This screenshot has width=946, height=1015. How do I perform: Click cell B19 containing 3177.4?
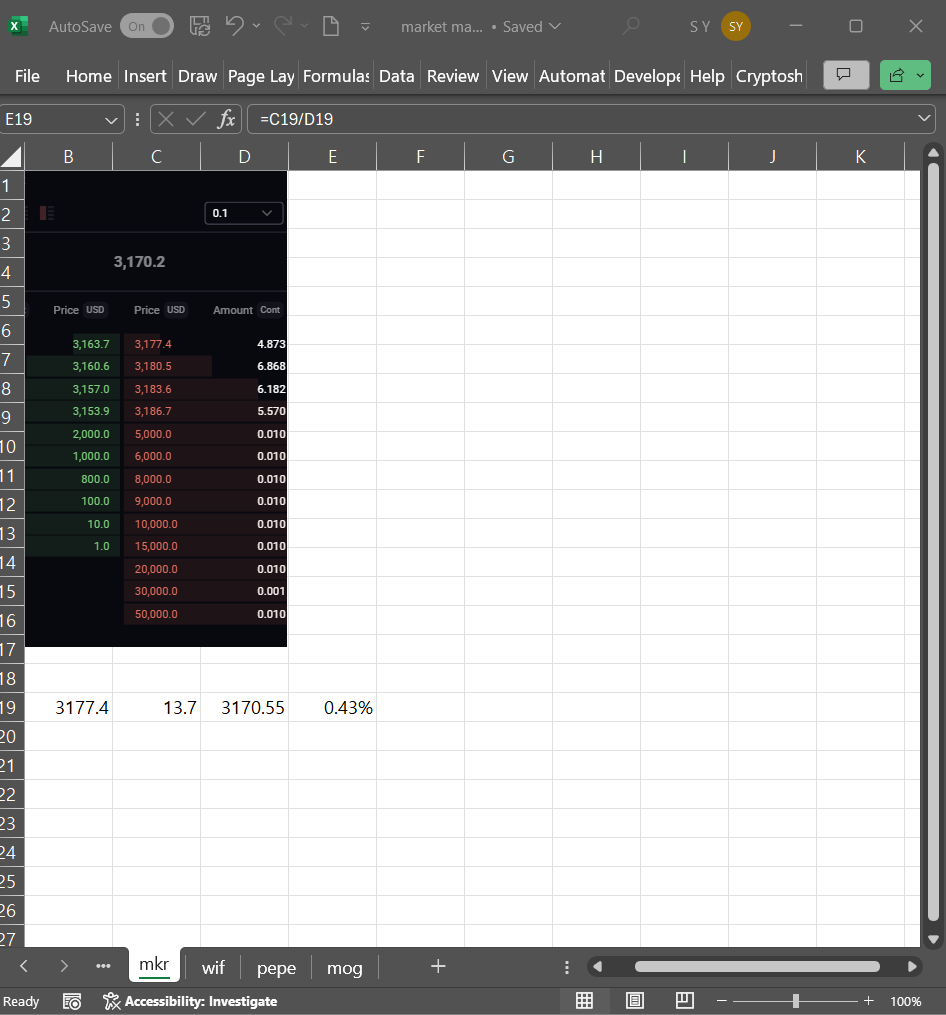(69, 707)
